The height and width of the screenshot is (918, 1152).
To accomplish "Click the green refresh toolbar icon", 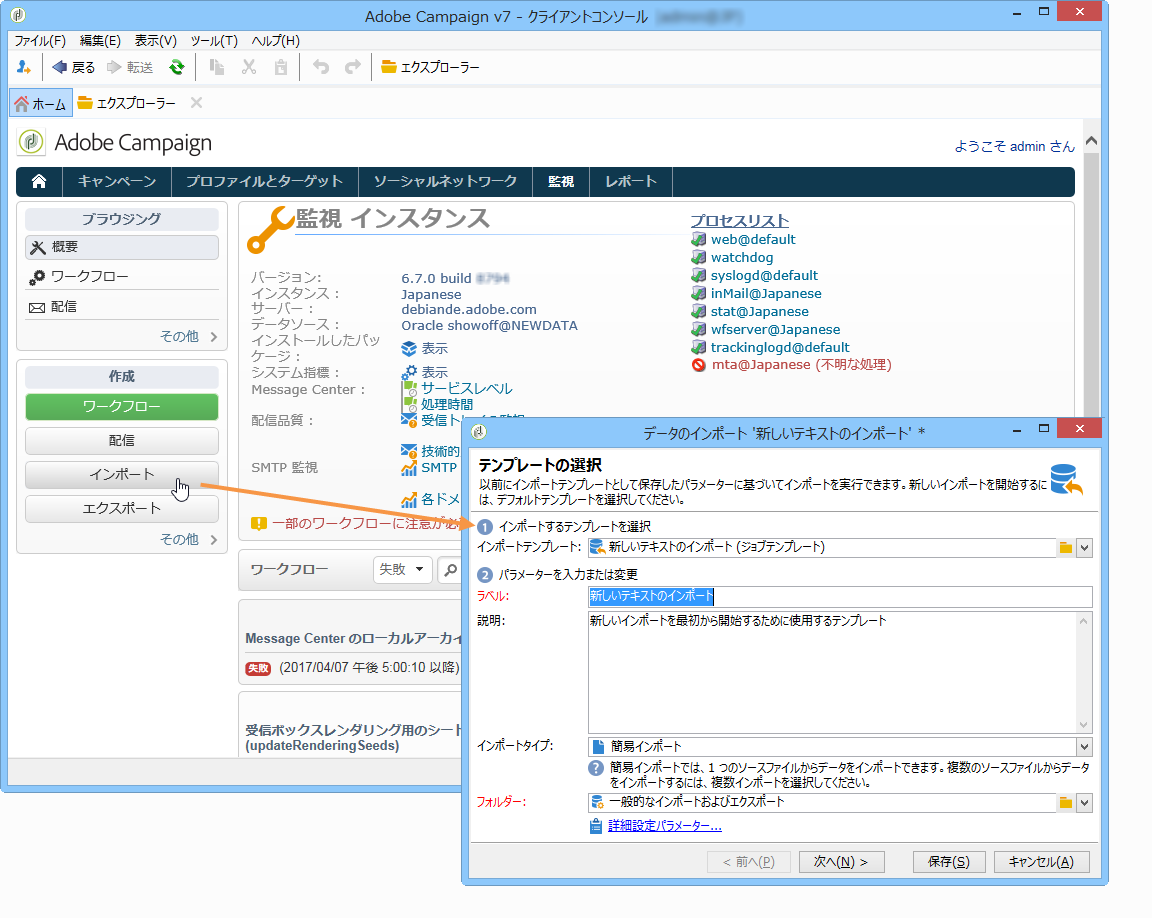I will pos(176,68).
